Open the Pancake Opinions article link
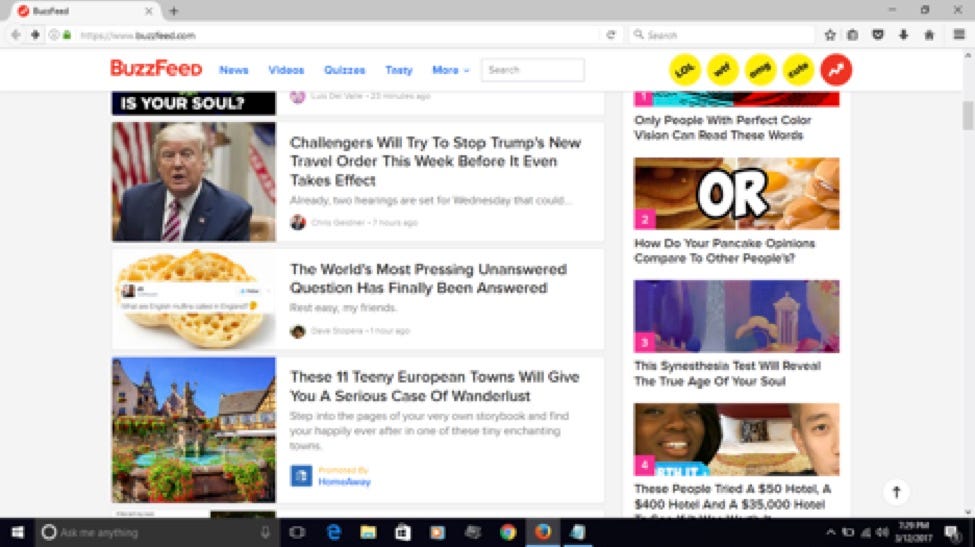The height and width of the screenshot is (547, 975). pos(724,251)
